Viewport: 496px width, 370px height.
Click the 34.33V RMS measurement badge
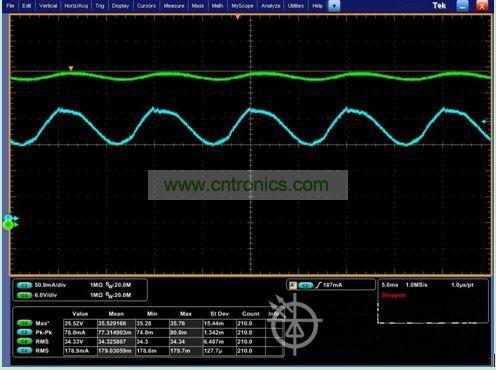(x=24, y=341)
